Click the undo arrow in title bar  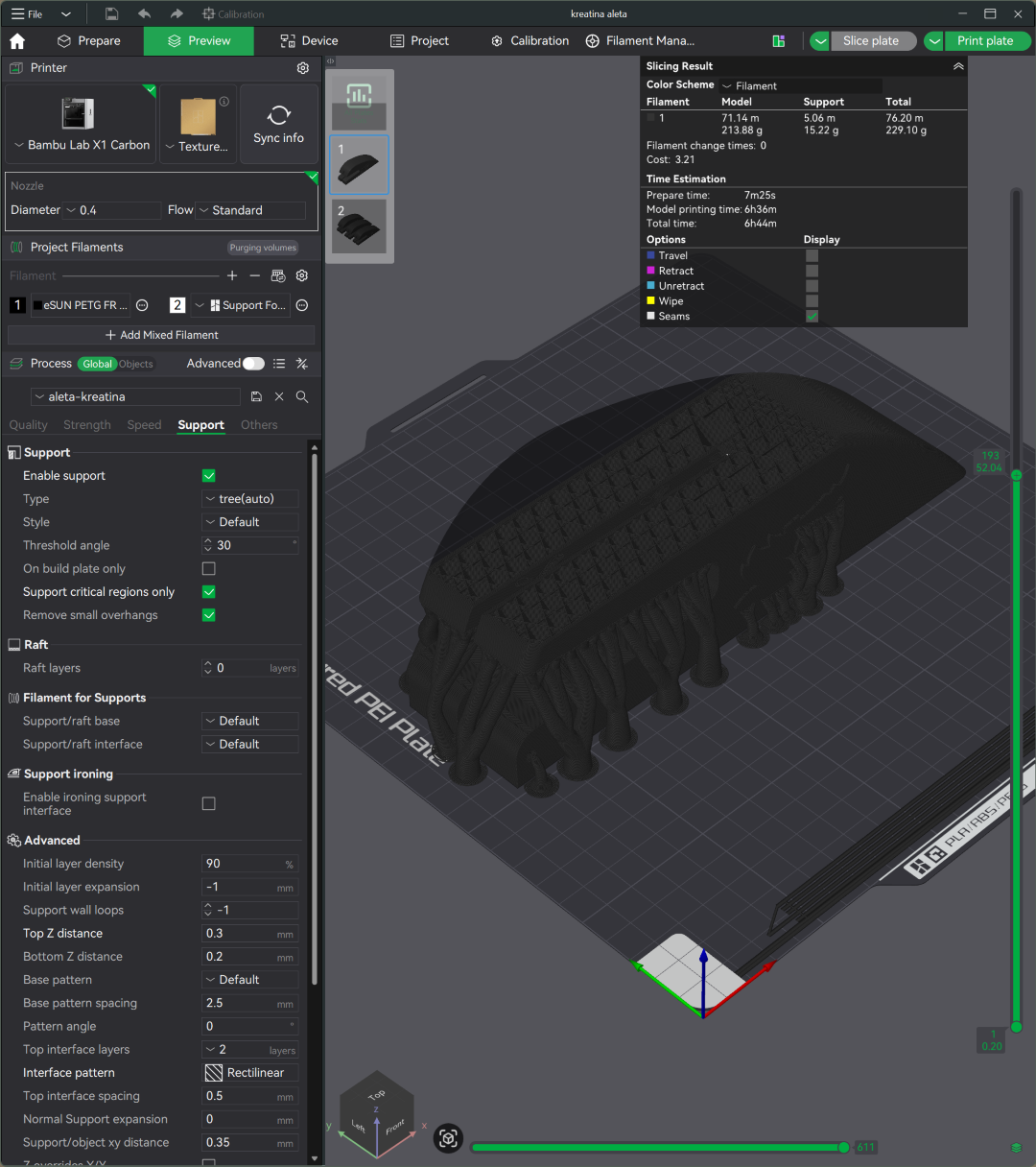point(144,13)
